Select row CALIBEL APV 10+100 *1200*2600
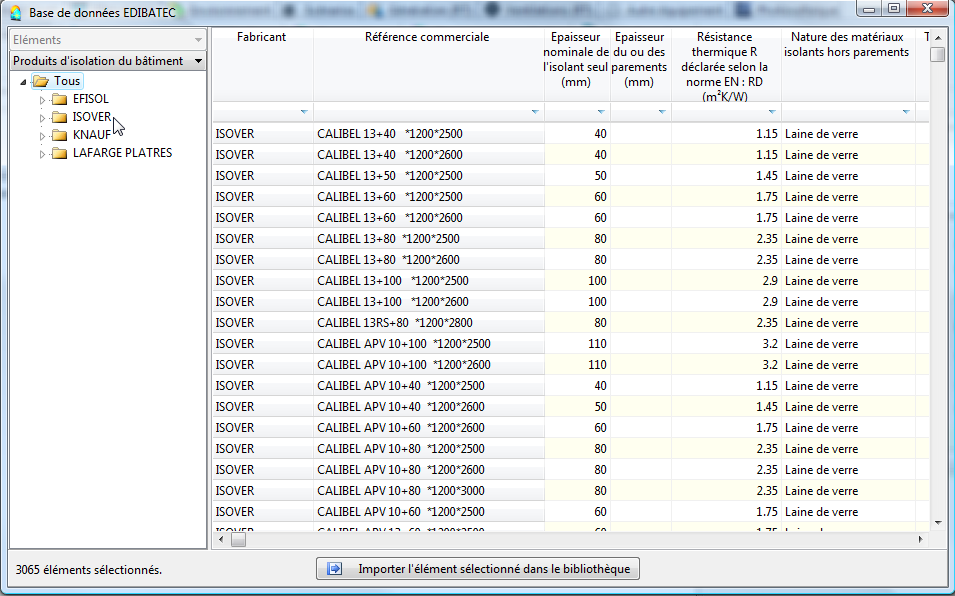The width and height of the screenshot is (955, 596). 571,365
